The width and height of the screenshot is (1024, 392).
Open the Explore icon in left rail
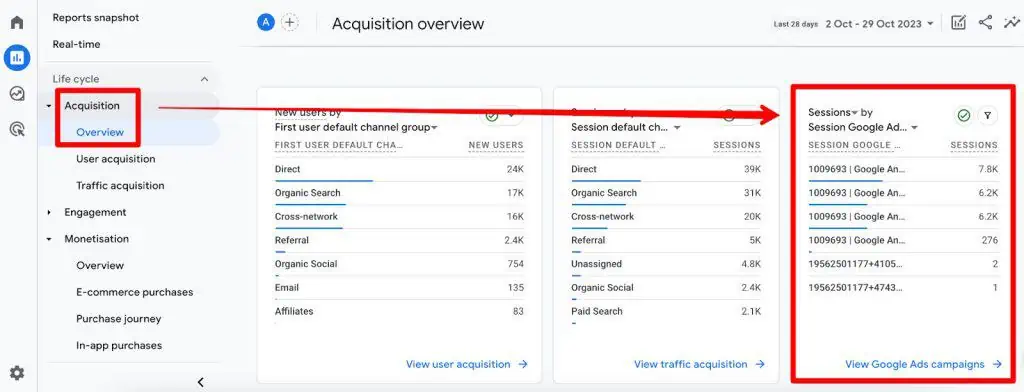(x=17, y=93)
